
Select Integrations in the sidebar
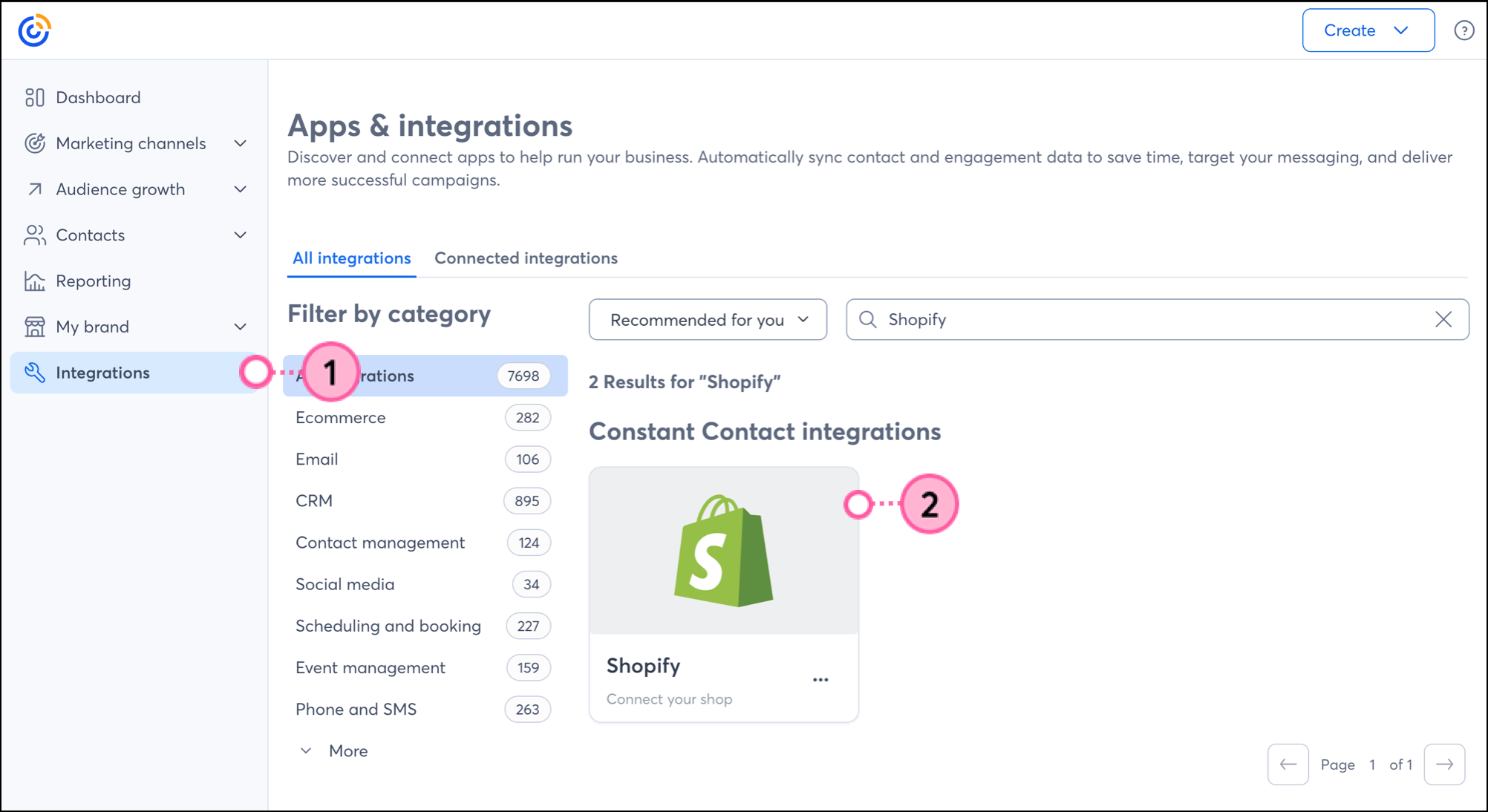[x=134, y=373]
